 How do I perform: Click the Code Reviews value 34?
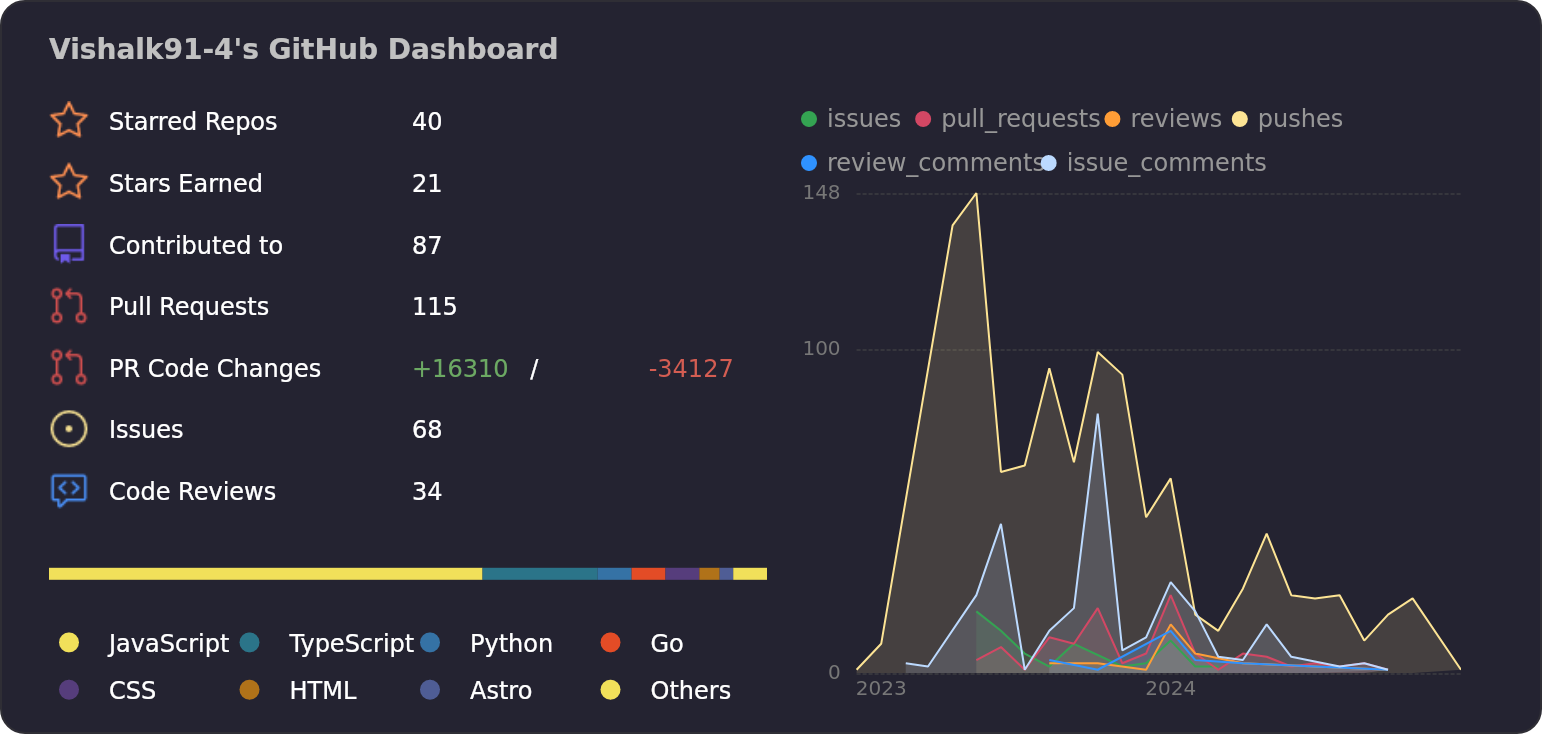[427, 492]
